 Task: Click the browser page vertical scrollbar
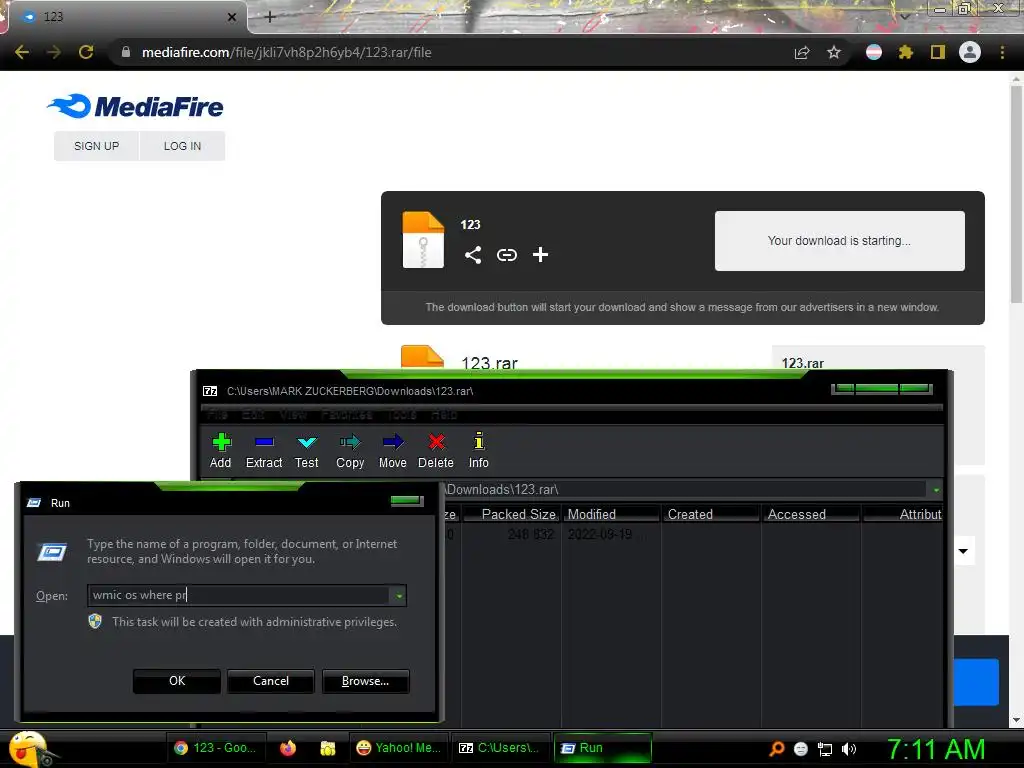[1016, 196]
